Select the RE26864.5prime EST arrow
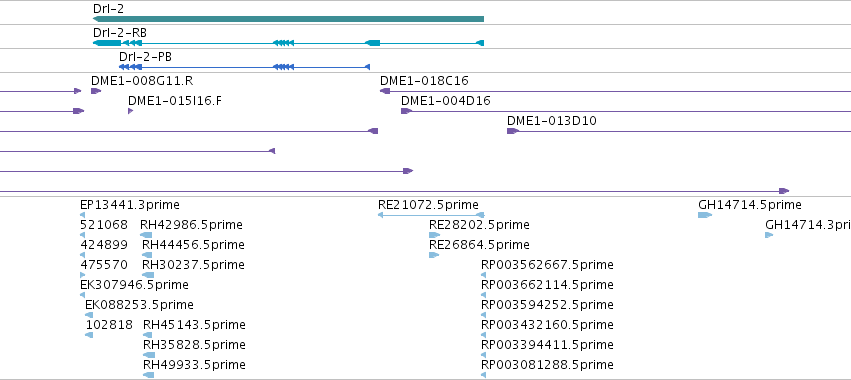Screen dimensions: 851x380 coord(434,255)
